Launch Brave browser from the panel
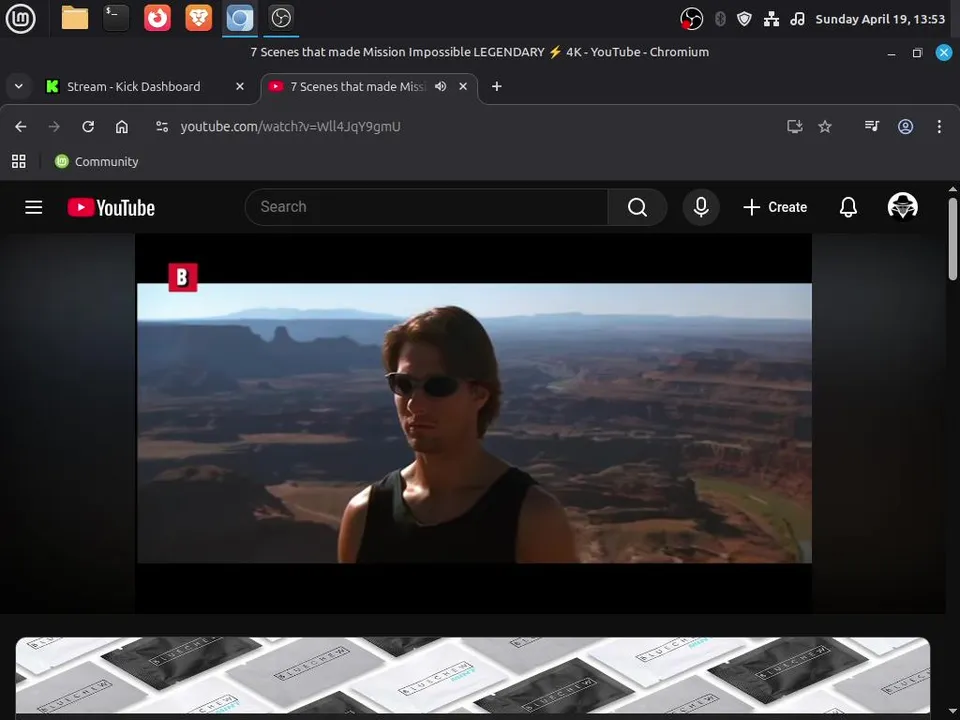 coord(198,18)
